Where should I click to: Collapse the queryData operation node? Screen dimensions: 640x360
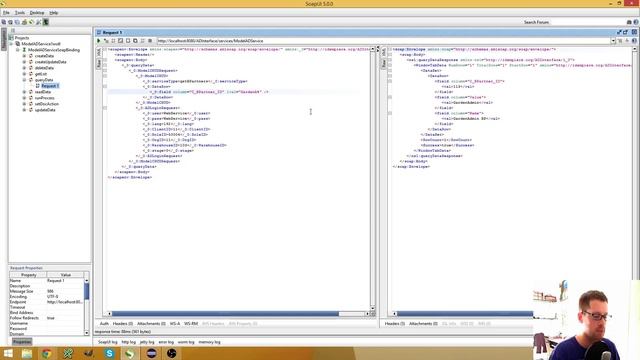[x=24, y=80]
